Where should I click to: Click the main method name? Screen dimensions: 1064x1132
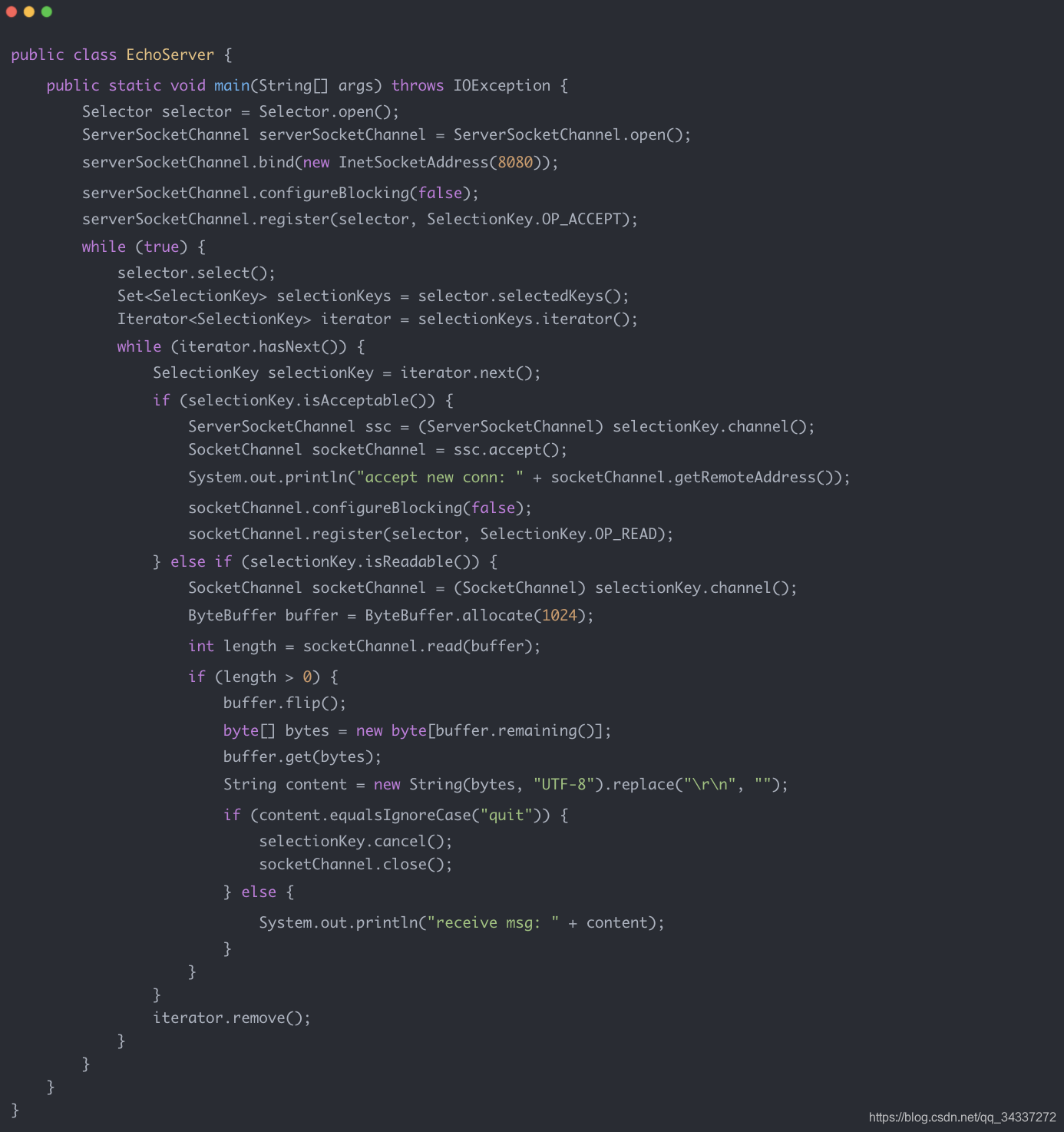point(232,85)
